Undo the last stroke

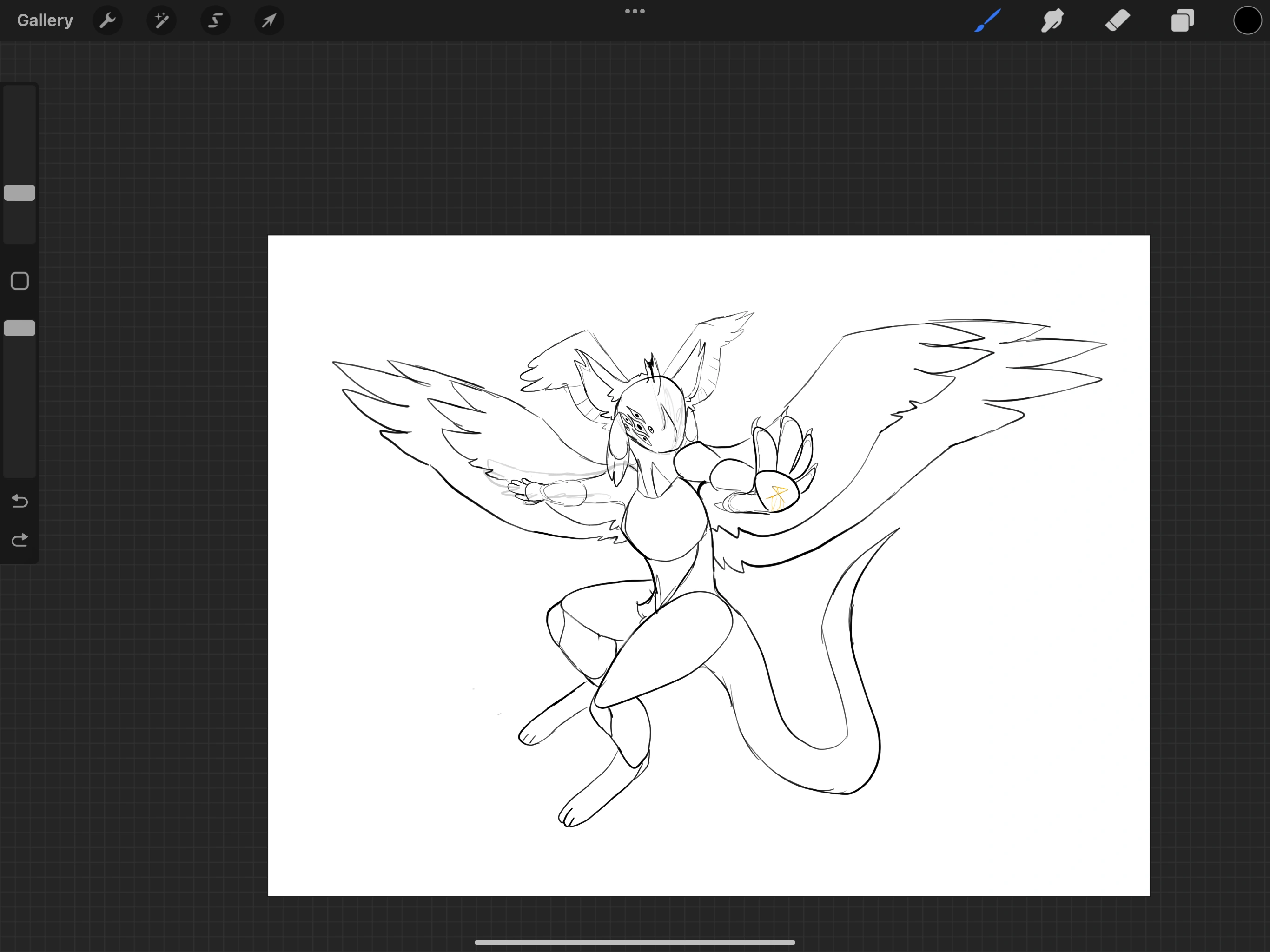click(20, 501)
